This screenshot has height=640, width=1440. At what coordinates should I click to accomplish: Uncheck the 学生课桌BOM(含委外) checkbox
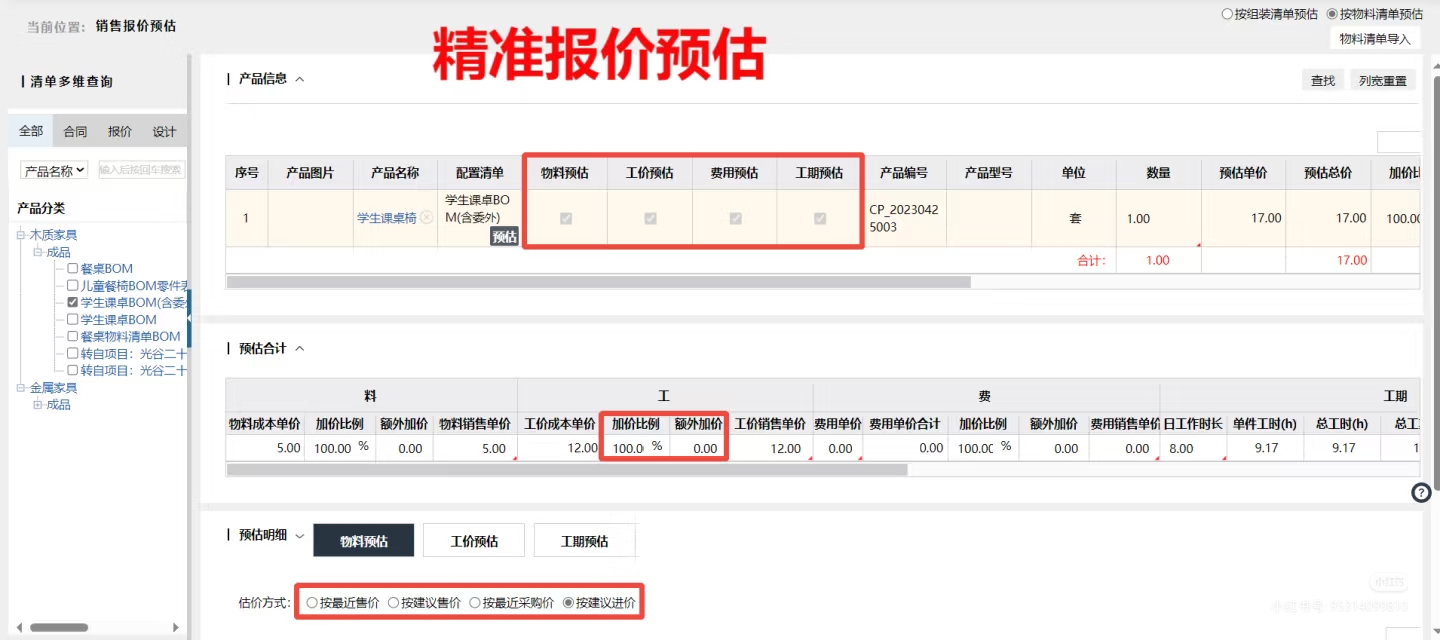(73, 302)
